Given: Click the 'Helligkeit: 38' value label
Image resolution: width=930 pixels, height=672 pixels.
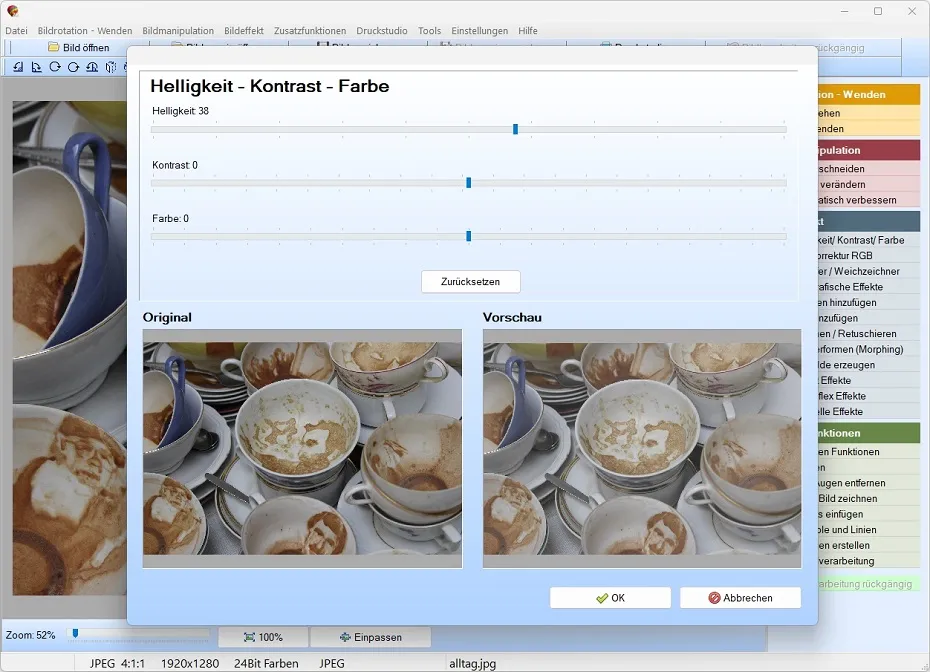Looking at the screenshot, I should pos(180,111).
